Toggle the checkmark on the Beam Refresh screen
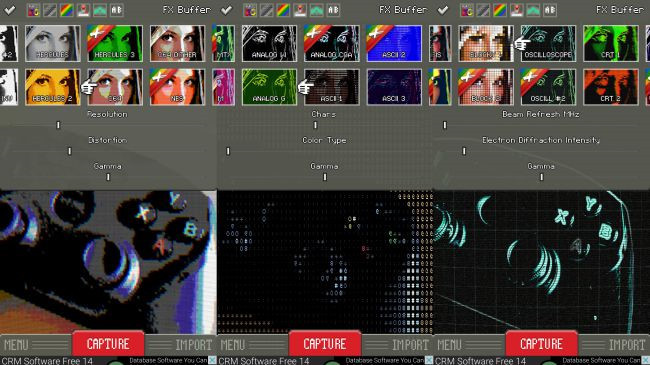This screenshot has height=365, width=650. (x=443, y=10)
